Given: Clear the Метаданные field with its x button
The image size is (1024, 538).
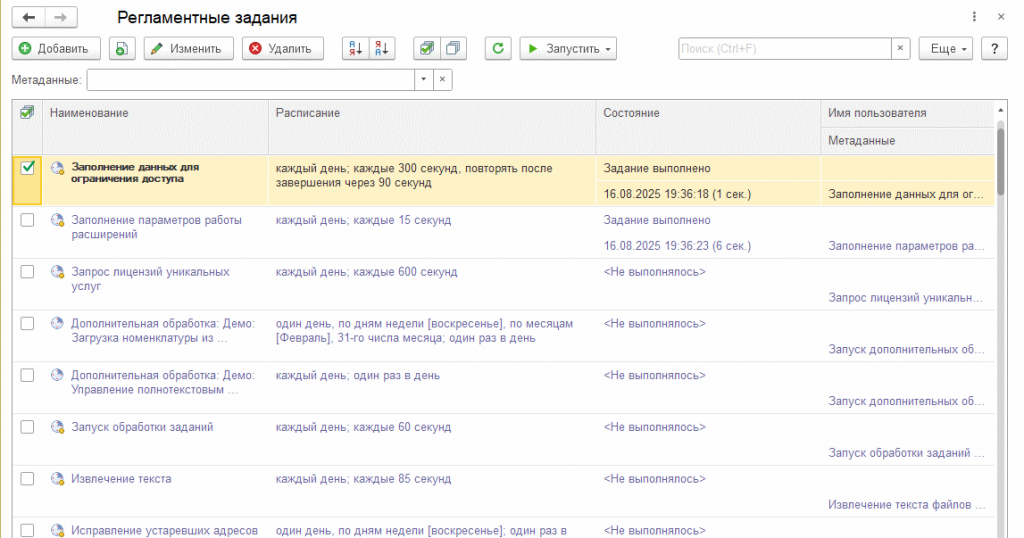Looking at the screenshot, I should pyautogui.click(x=442, y=80).
